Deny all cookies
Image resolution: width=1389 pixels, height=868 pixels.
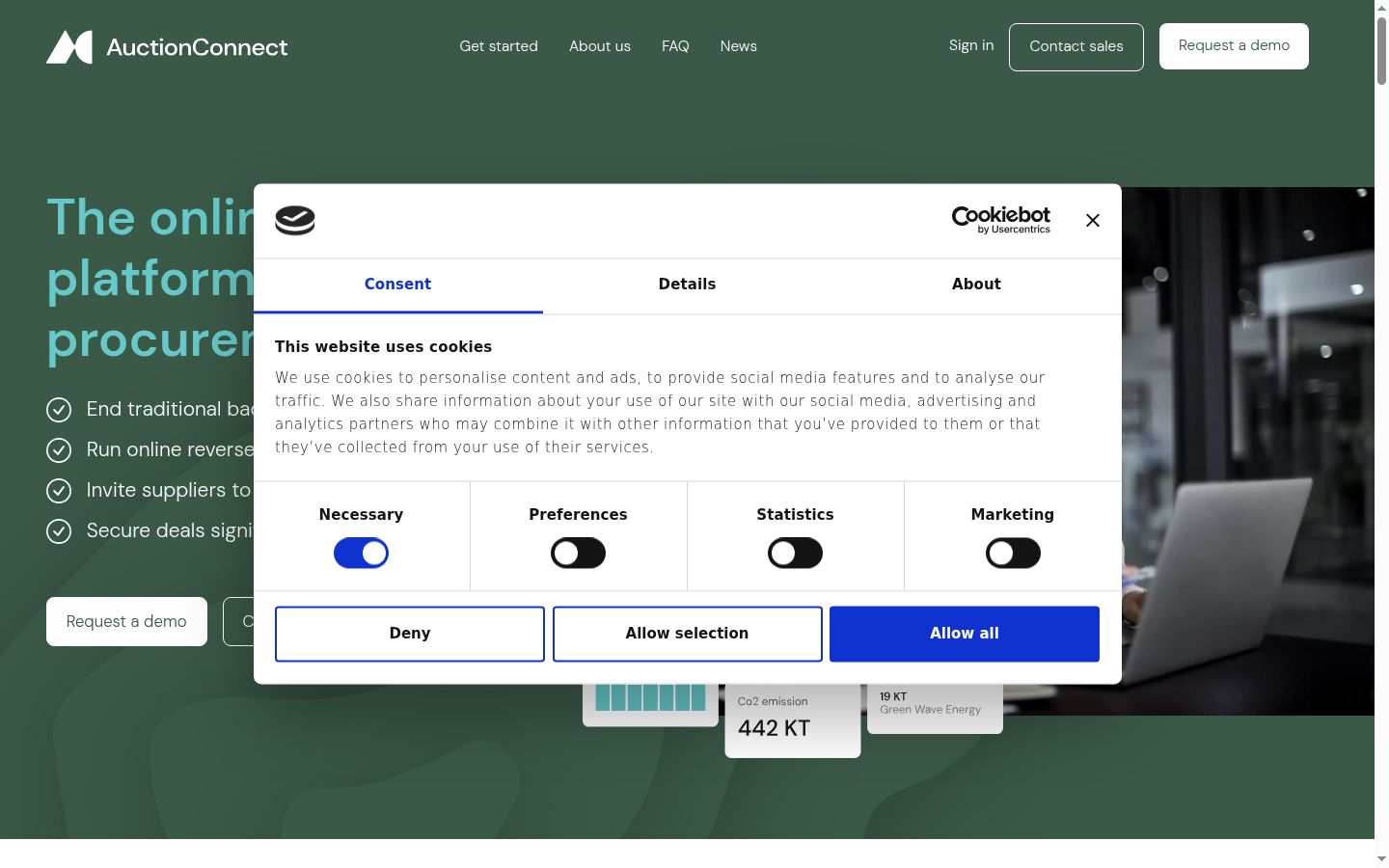point(410,634)
